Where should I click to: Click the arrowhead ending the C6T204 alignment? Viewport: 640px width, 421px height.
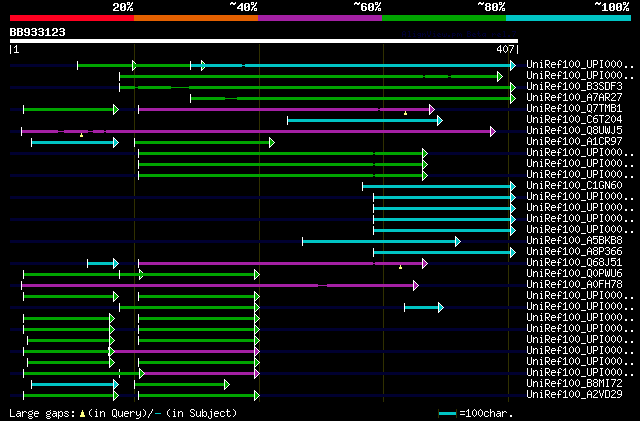tap(440, 120)
